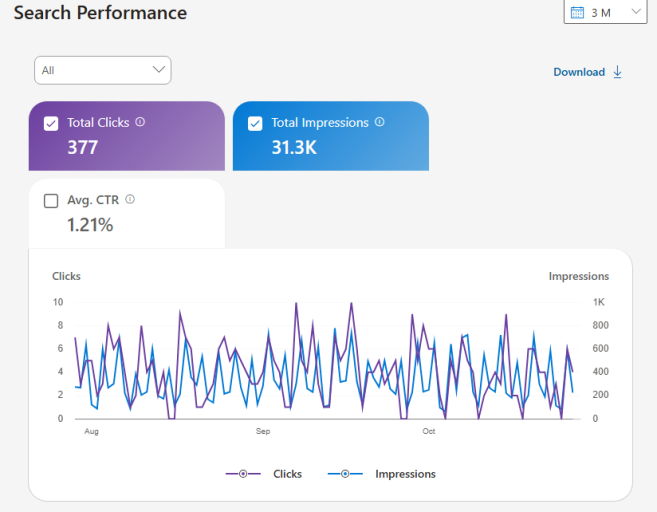Click the Sep label on chart axis
This screenshot has width=657, height=512.
(263, 431)
